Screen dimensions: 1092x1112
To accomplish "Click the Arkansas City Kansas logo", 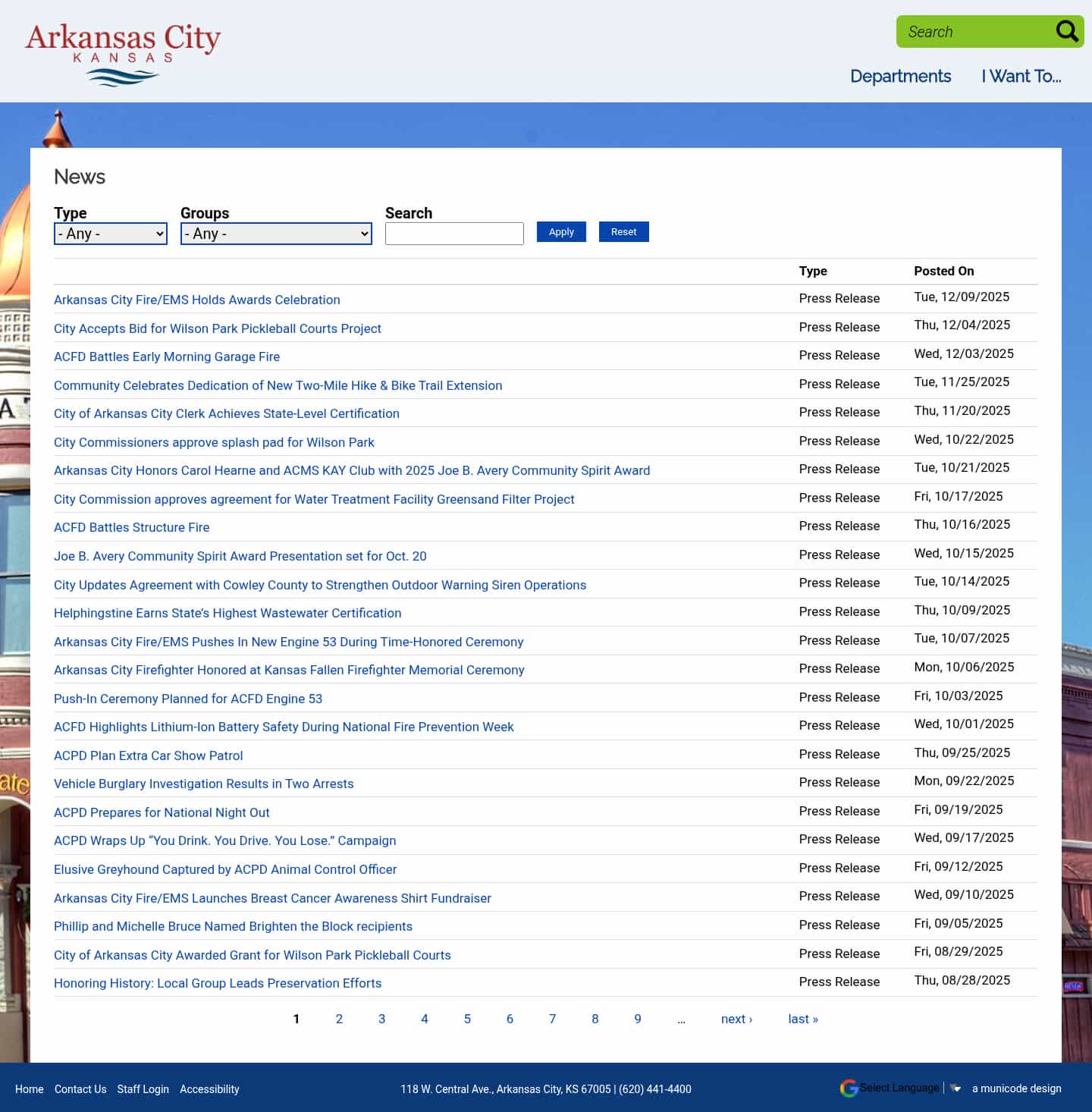I will click(x=123, y=51).
